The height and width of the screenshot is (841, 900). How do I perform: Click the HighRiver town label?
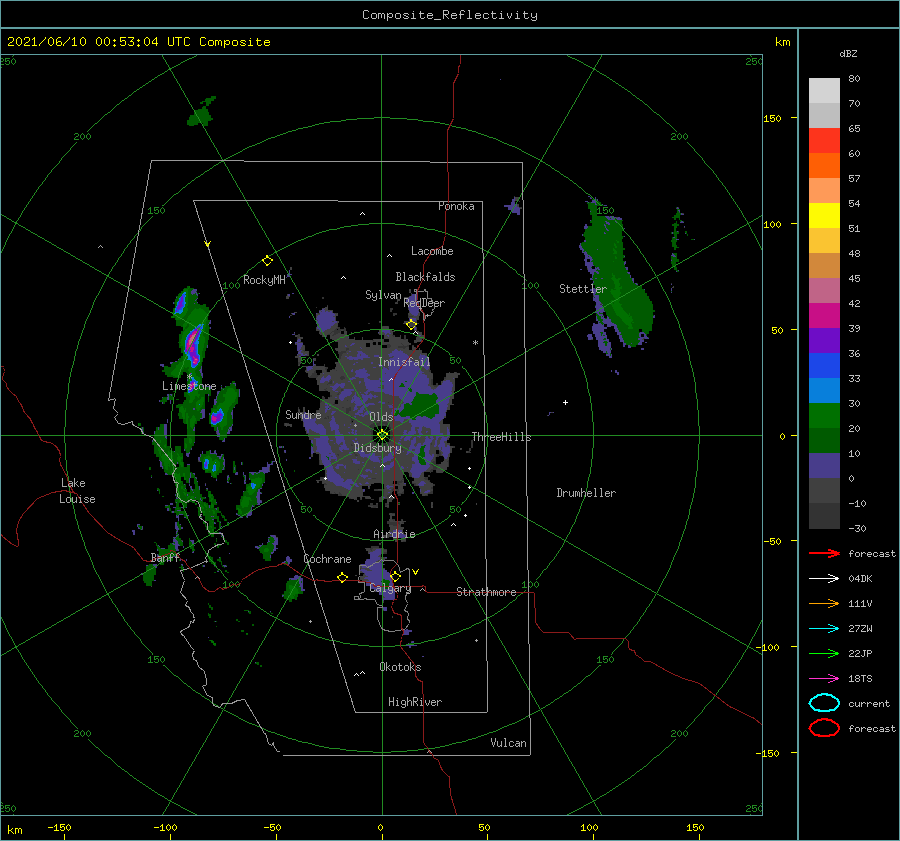pos(415,702)
